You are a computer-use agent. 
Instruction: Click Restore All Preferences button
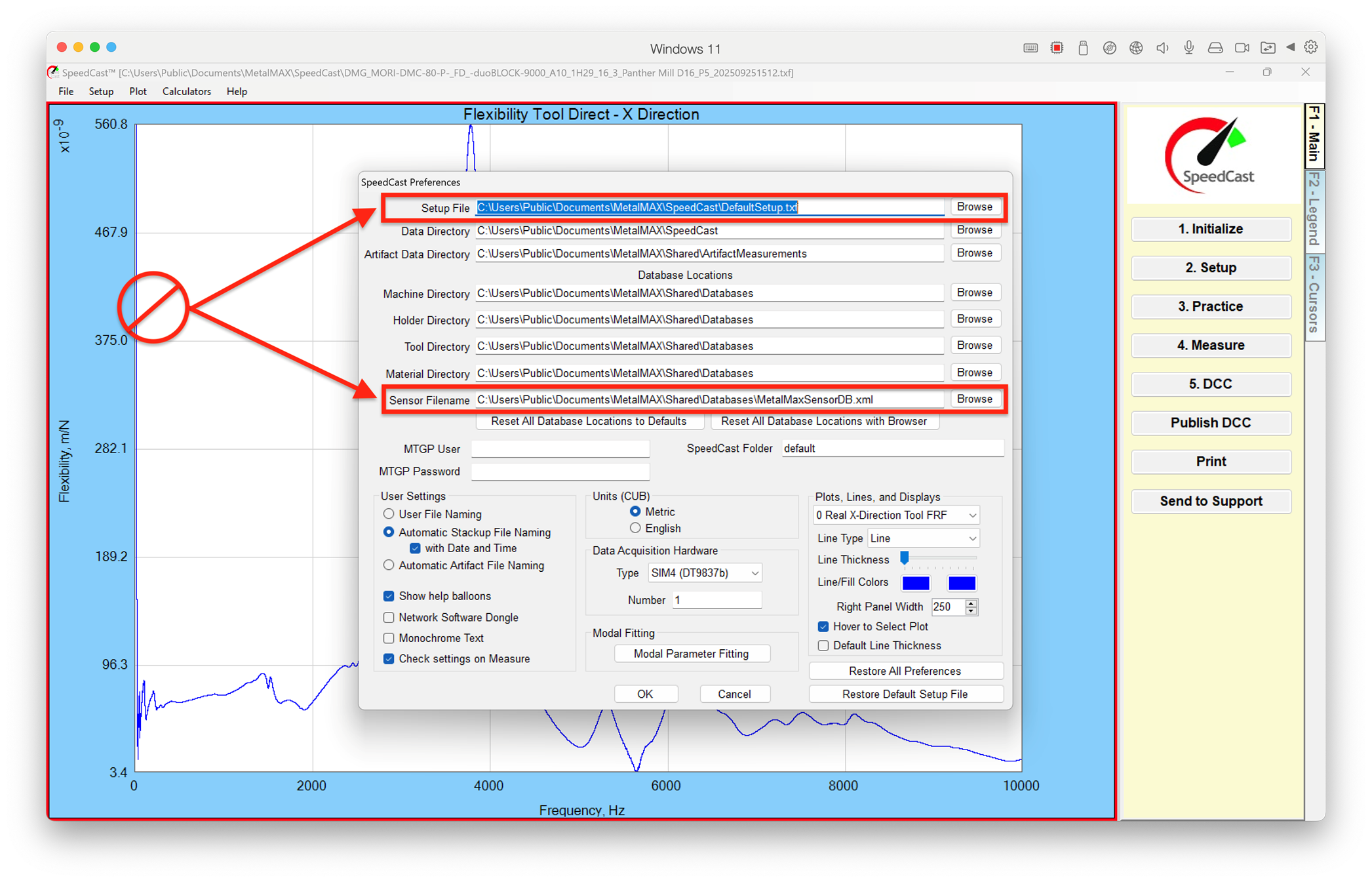pyautogui.click(x=905, y=671)
